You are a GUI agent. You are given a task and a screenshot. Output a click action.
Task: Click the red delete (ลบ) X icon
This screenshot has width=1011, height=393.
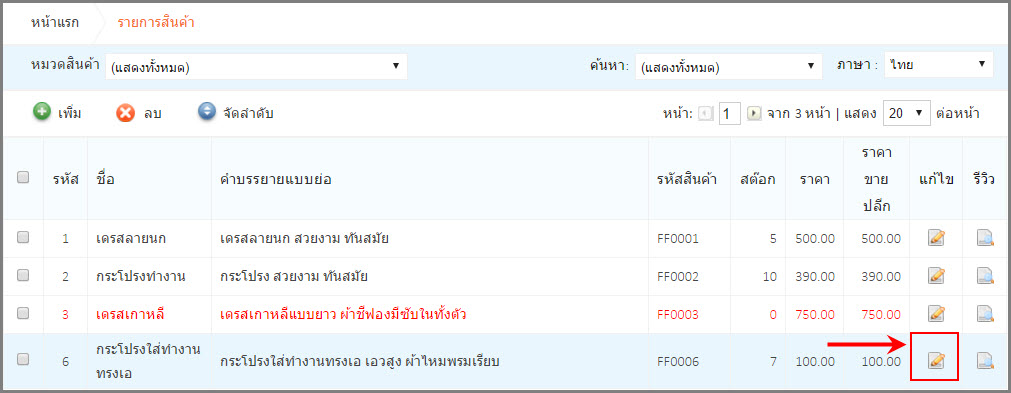[125, 113]
